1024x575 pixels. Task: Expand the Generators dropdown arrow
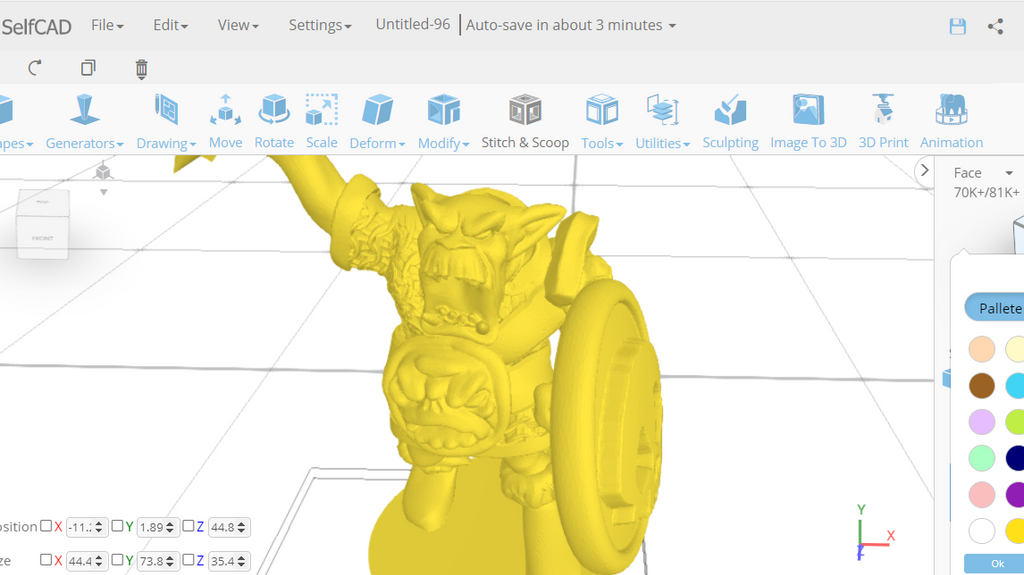pyautogui.click(x=120, y=144)
